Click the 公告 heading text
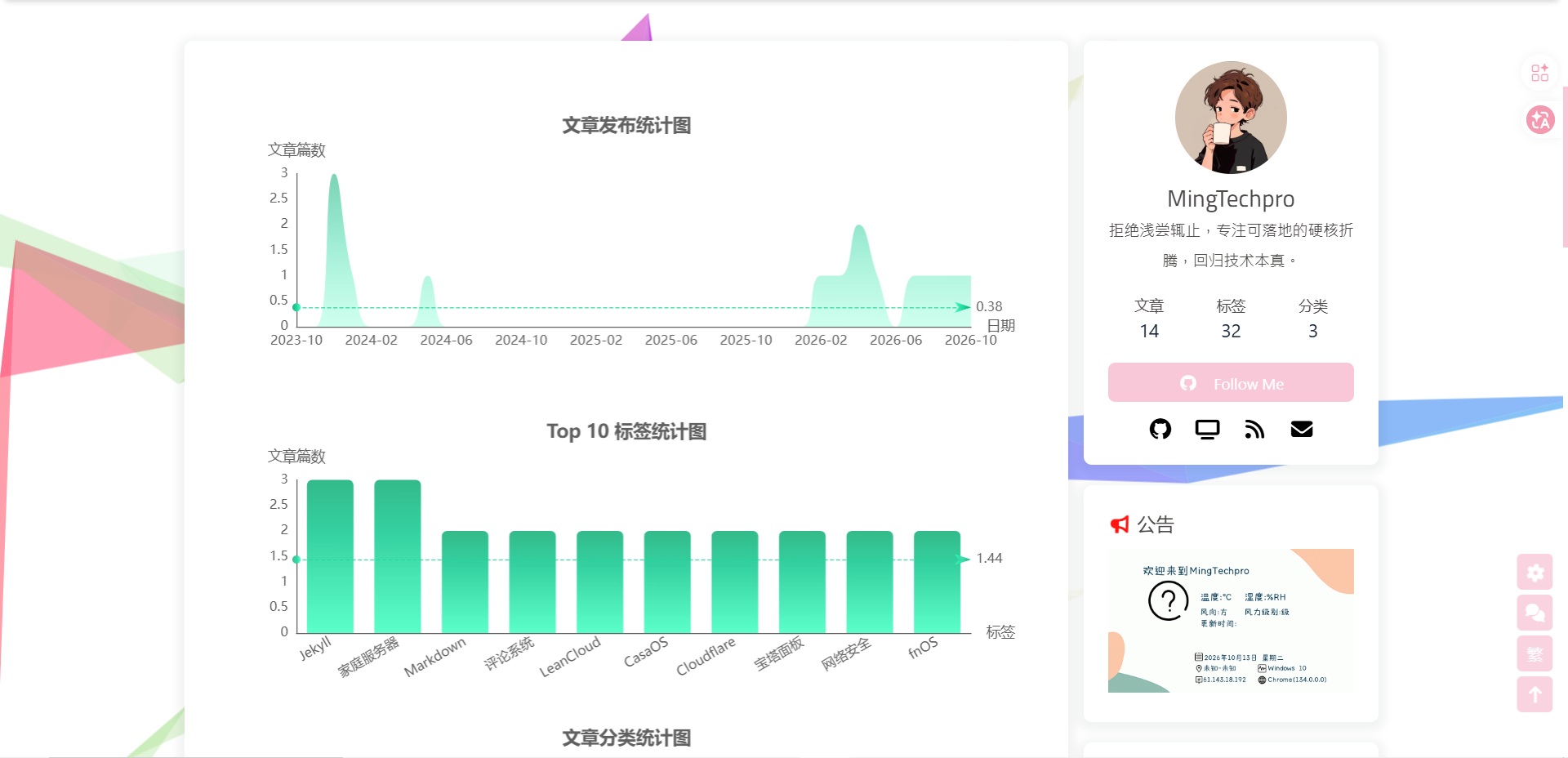This screenshot has height=758, width=1568. click(1156, 524)
